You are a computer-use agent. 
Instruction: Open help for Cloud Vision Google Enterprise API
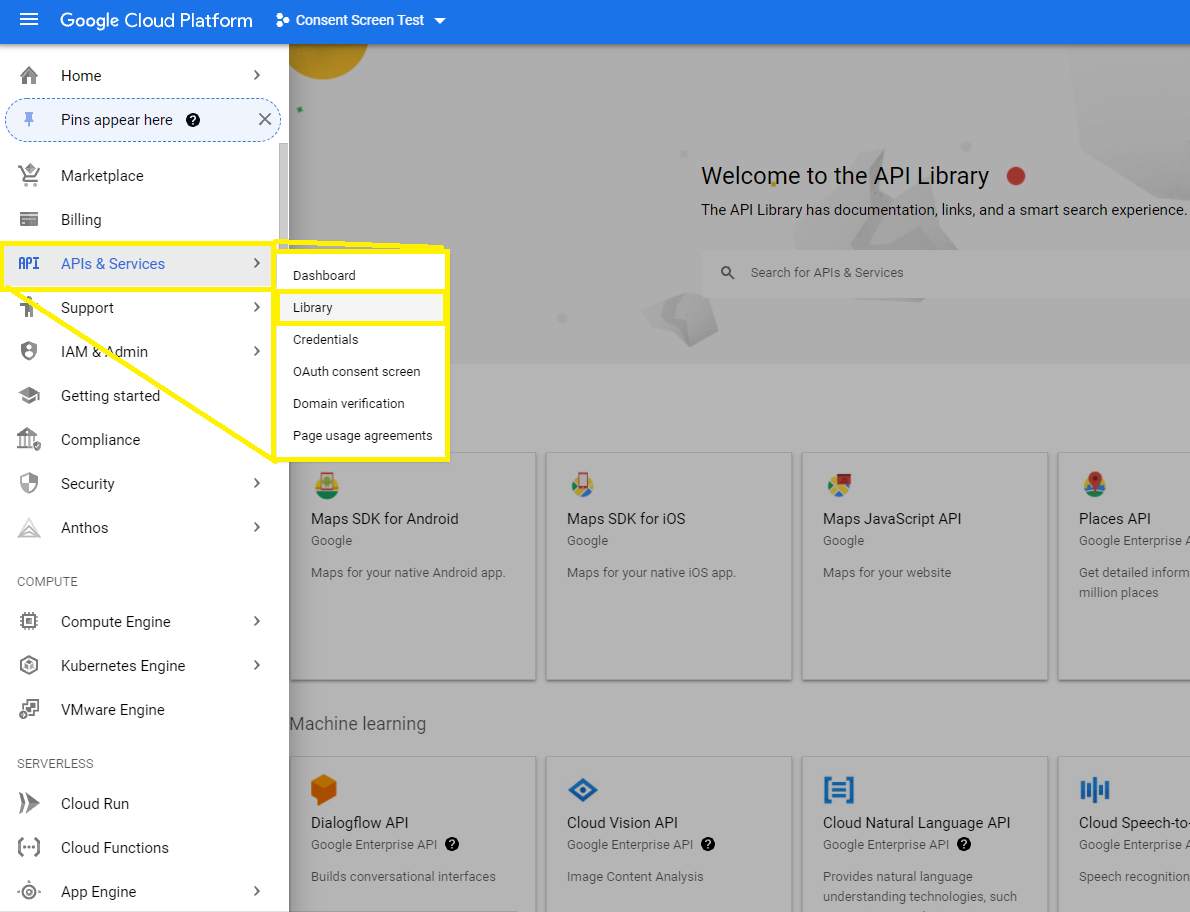click(708, 844)
